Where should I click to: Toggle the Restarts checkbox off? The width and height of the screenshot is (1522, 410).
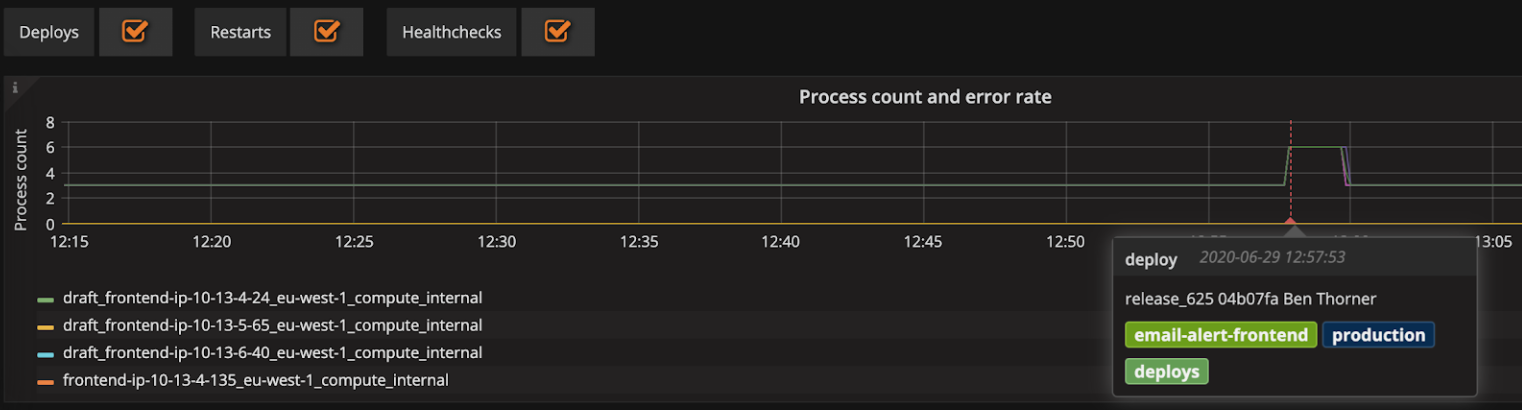tap(326, 32)
